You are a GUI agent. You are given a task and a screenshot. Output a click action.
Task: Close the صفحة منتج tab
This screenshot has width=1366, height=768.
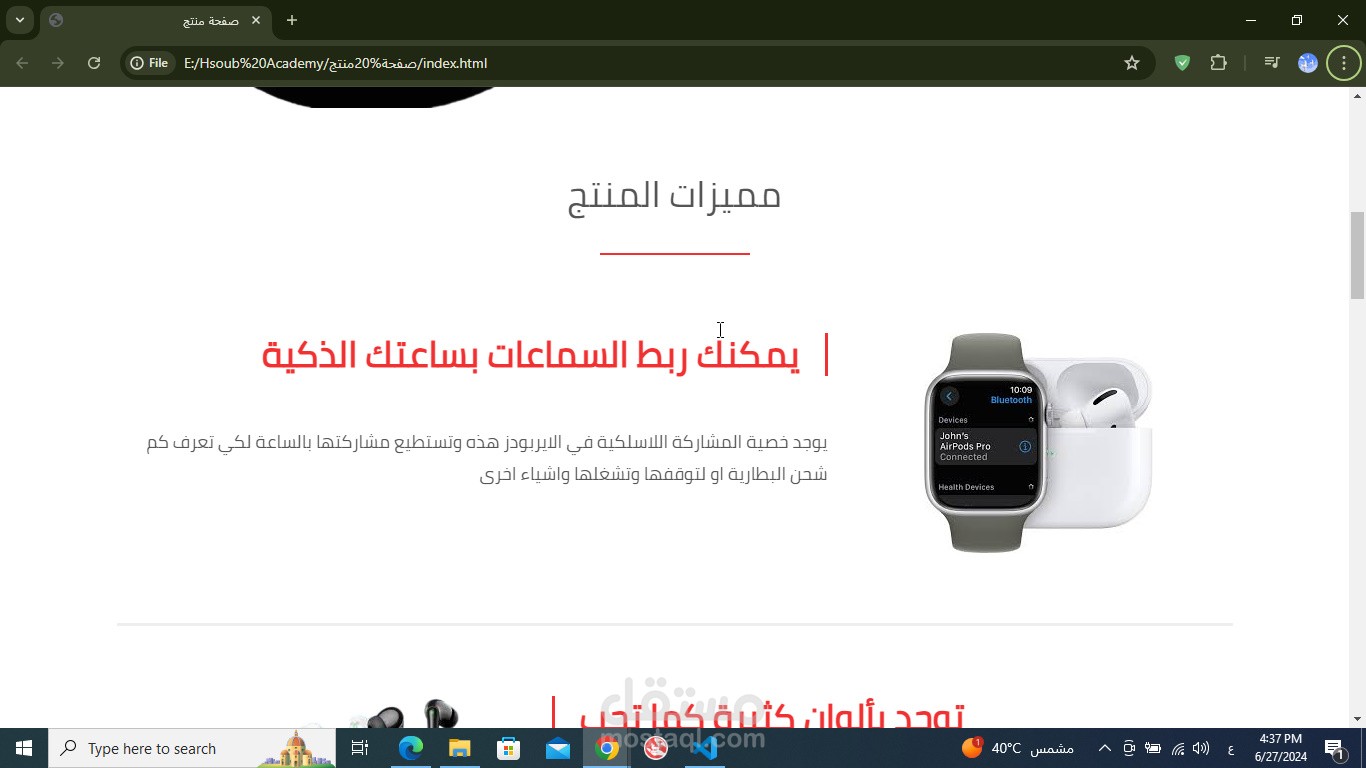tap(256, 20)
